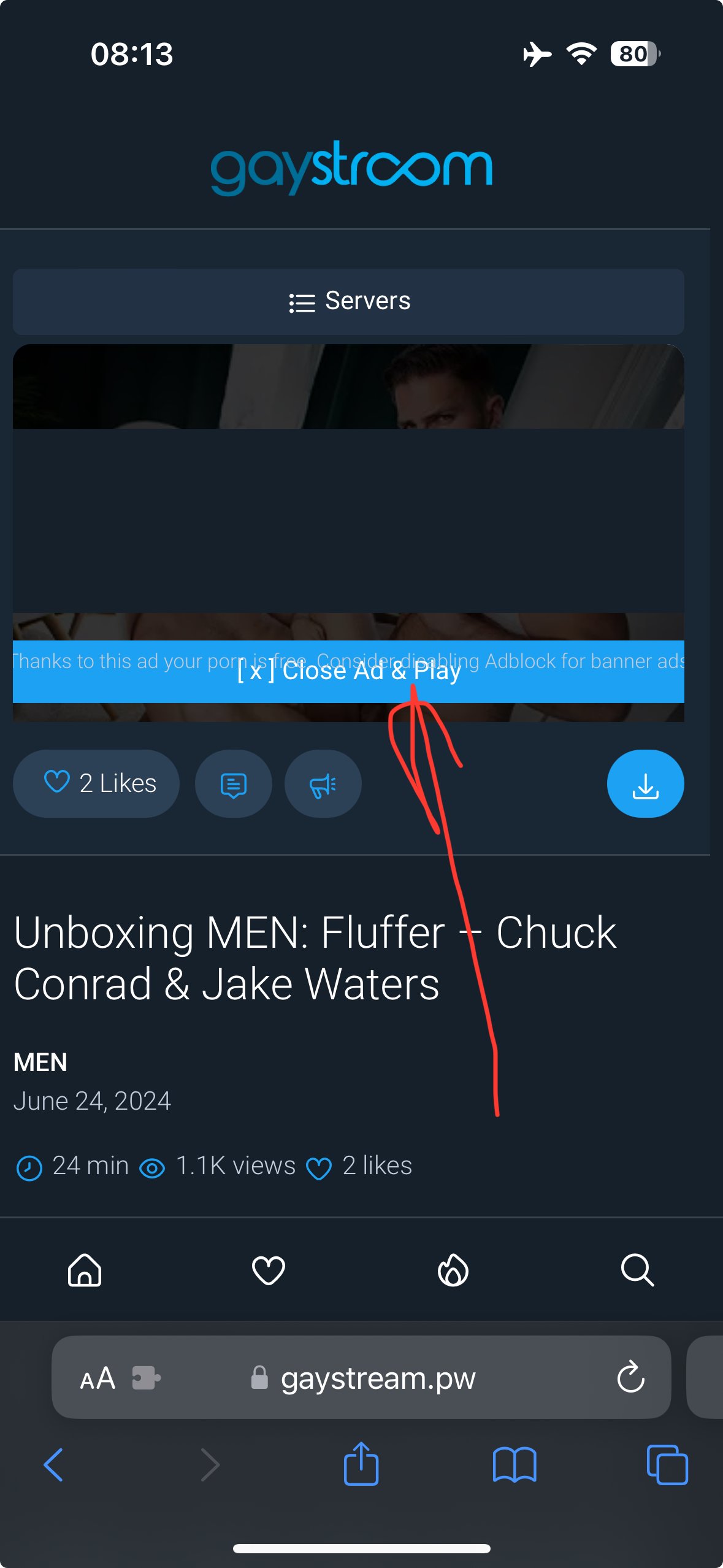
Task: Tap the search magnifier icon
Action: pyautogui.click(x=637, y=1269)
